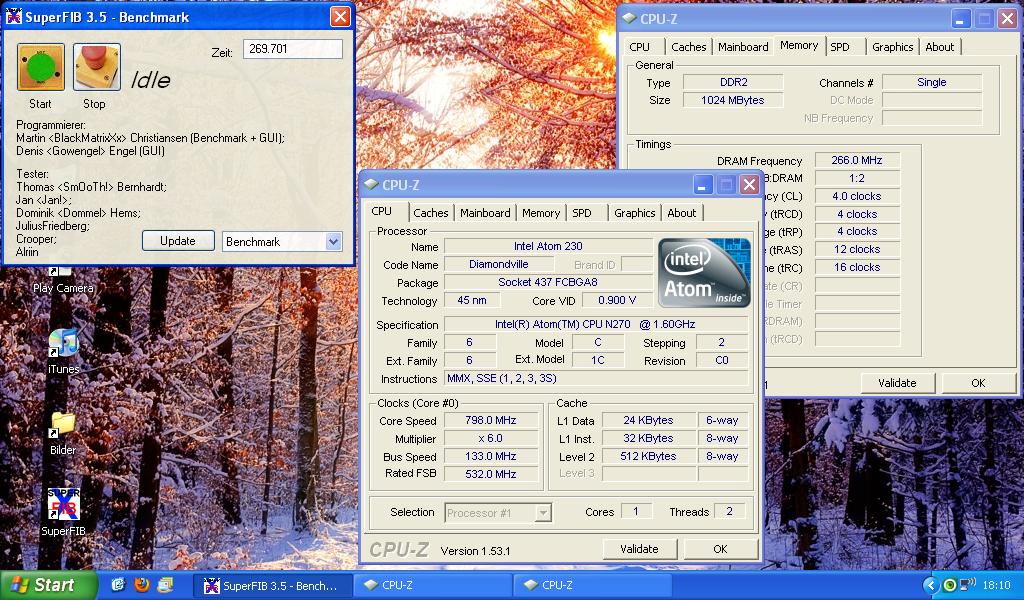
Task: Launch the SuperFIB desktop shortcut
Action: (x=63, y=512)
